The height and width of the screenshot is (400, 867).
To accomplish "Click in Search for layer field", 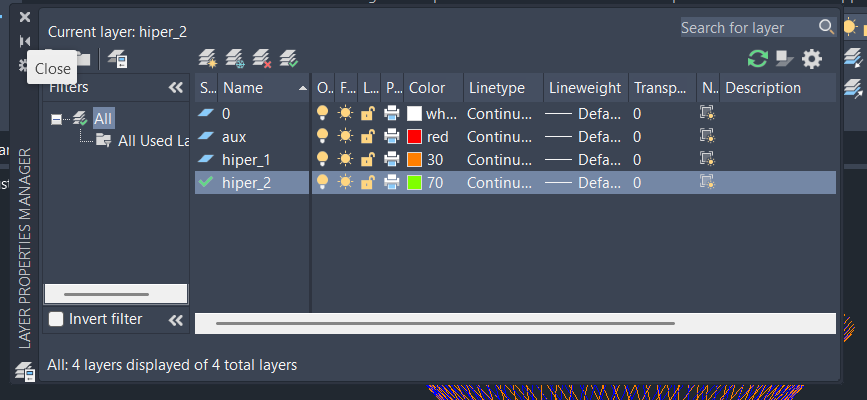I will (x=749, y=27).
